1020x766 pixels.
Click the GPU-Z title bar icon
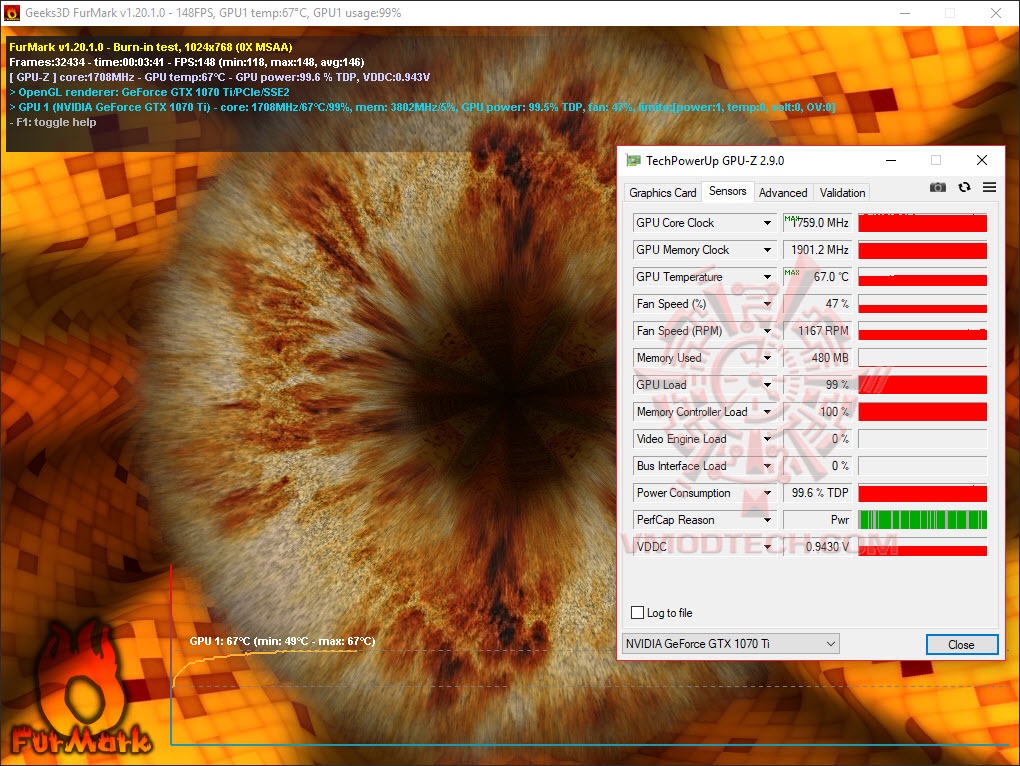tap(633, 161)
